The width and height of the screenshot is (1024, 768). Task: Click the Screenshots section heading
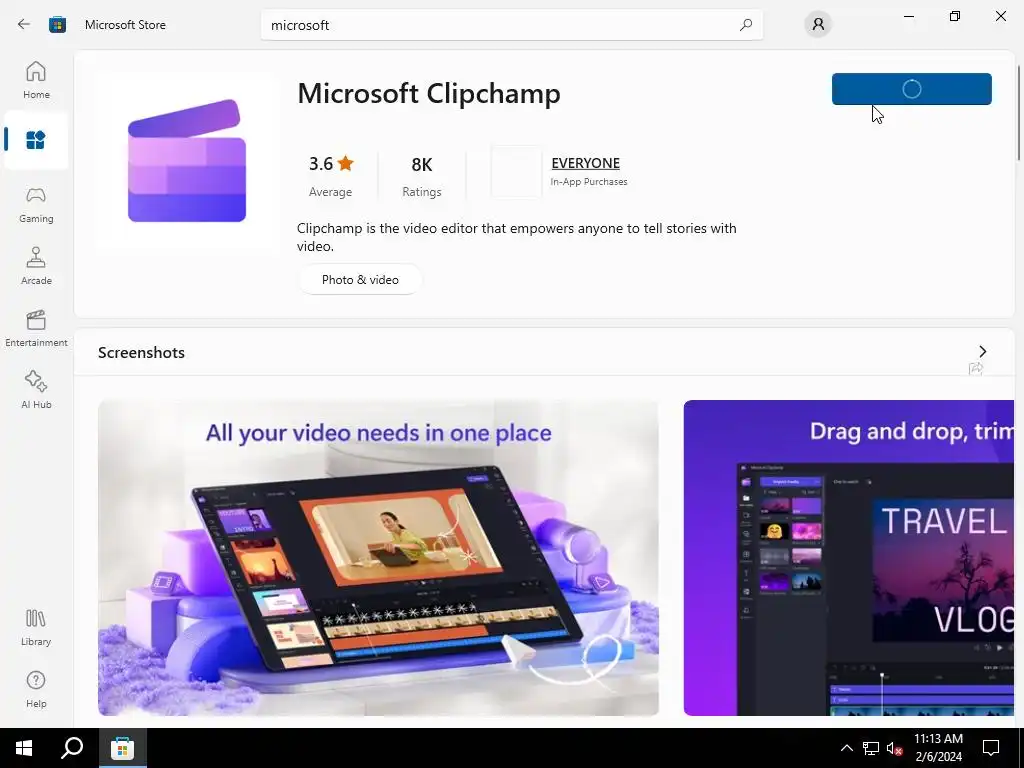tap(141, 353)
